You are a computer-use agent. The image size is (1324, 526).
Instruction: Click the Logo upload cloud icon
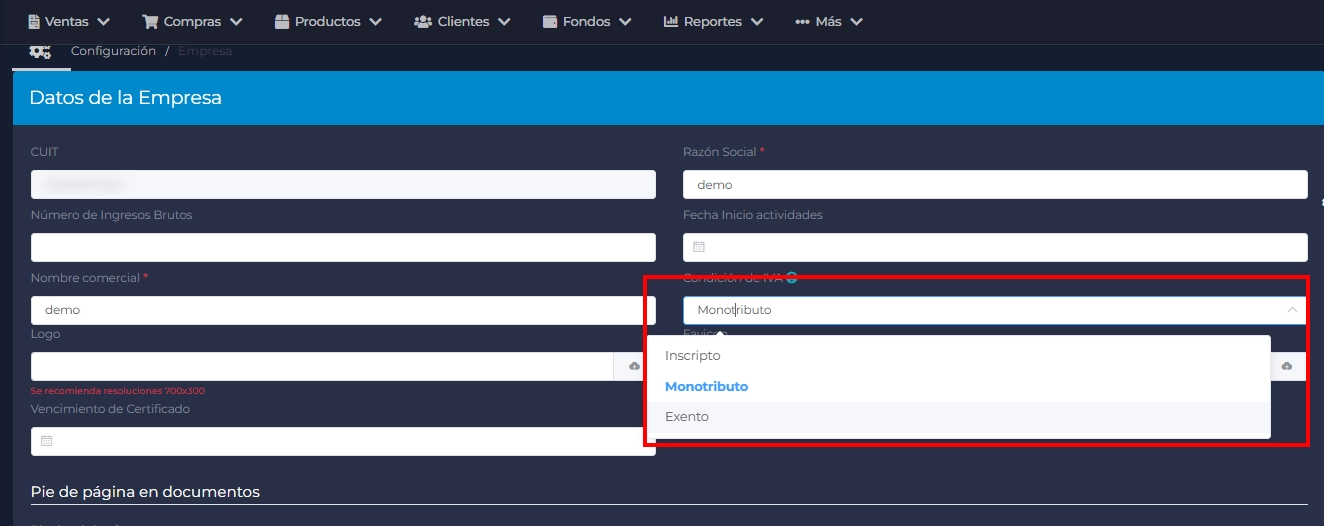pos(634,366)
